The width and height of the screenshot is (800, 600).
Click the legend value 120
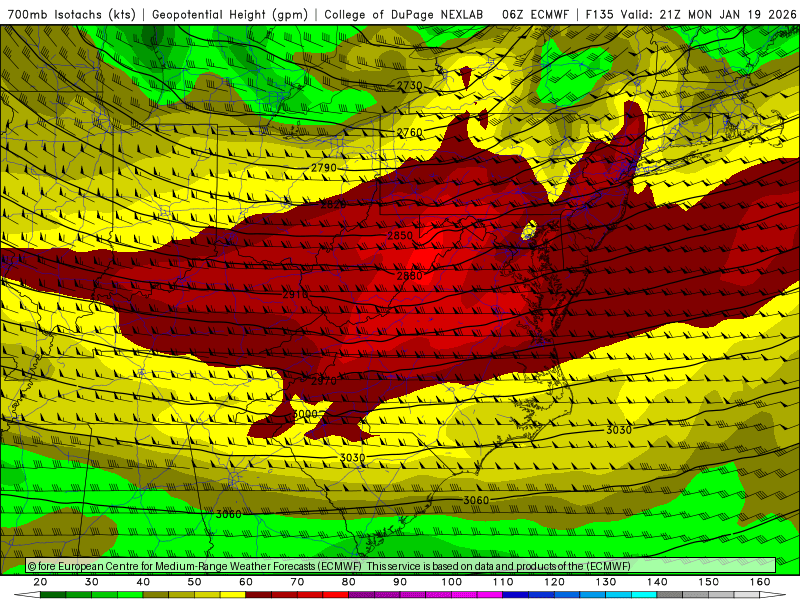554,582
